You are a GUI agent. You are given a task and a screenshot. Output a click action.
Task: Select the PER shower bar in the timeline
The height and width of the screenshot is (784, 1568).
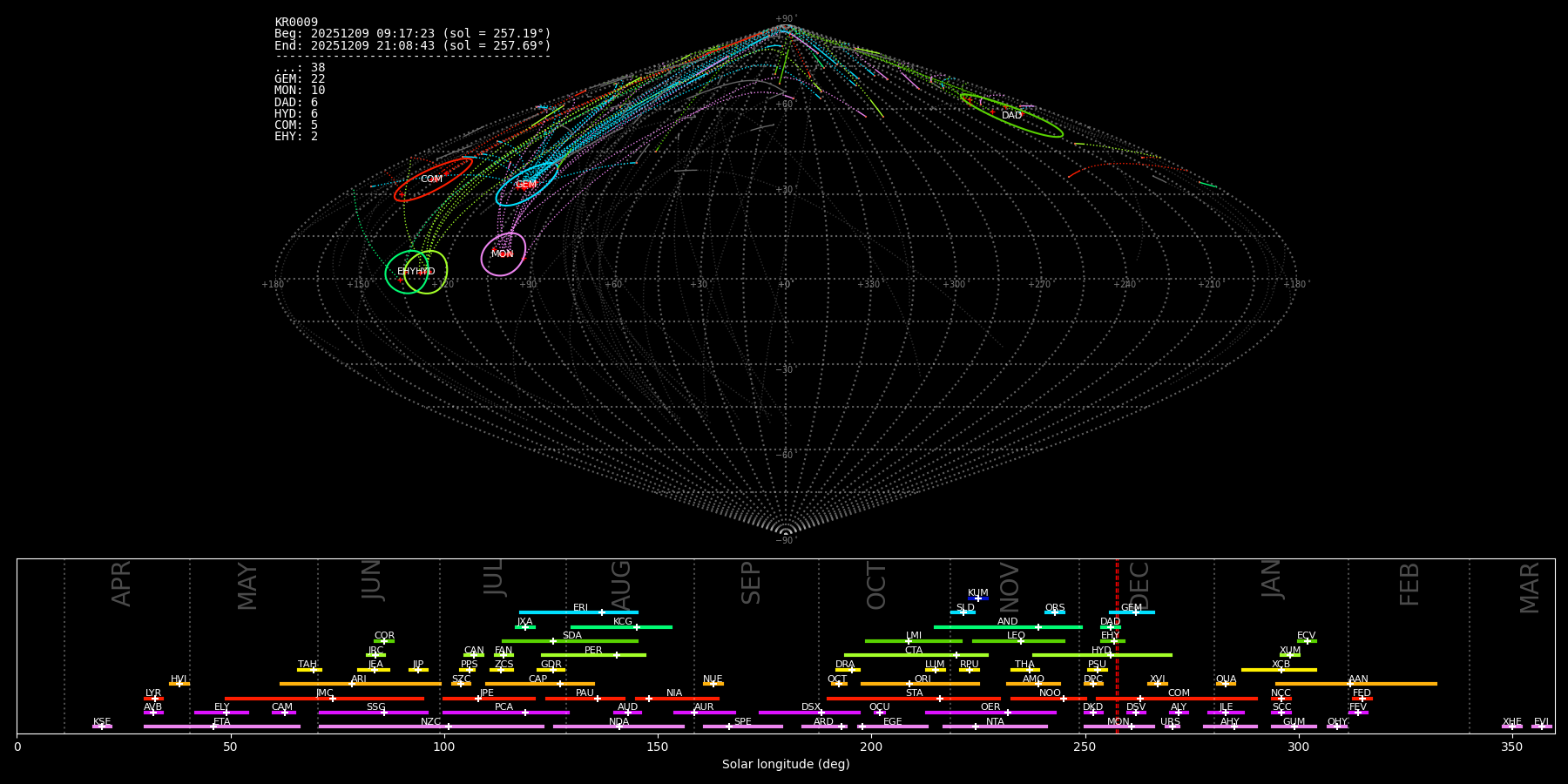click(x=592, y=655)
